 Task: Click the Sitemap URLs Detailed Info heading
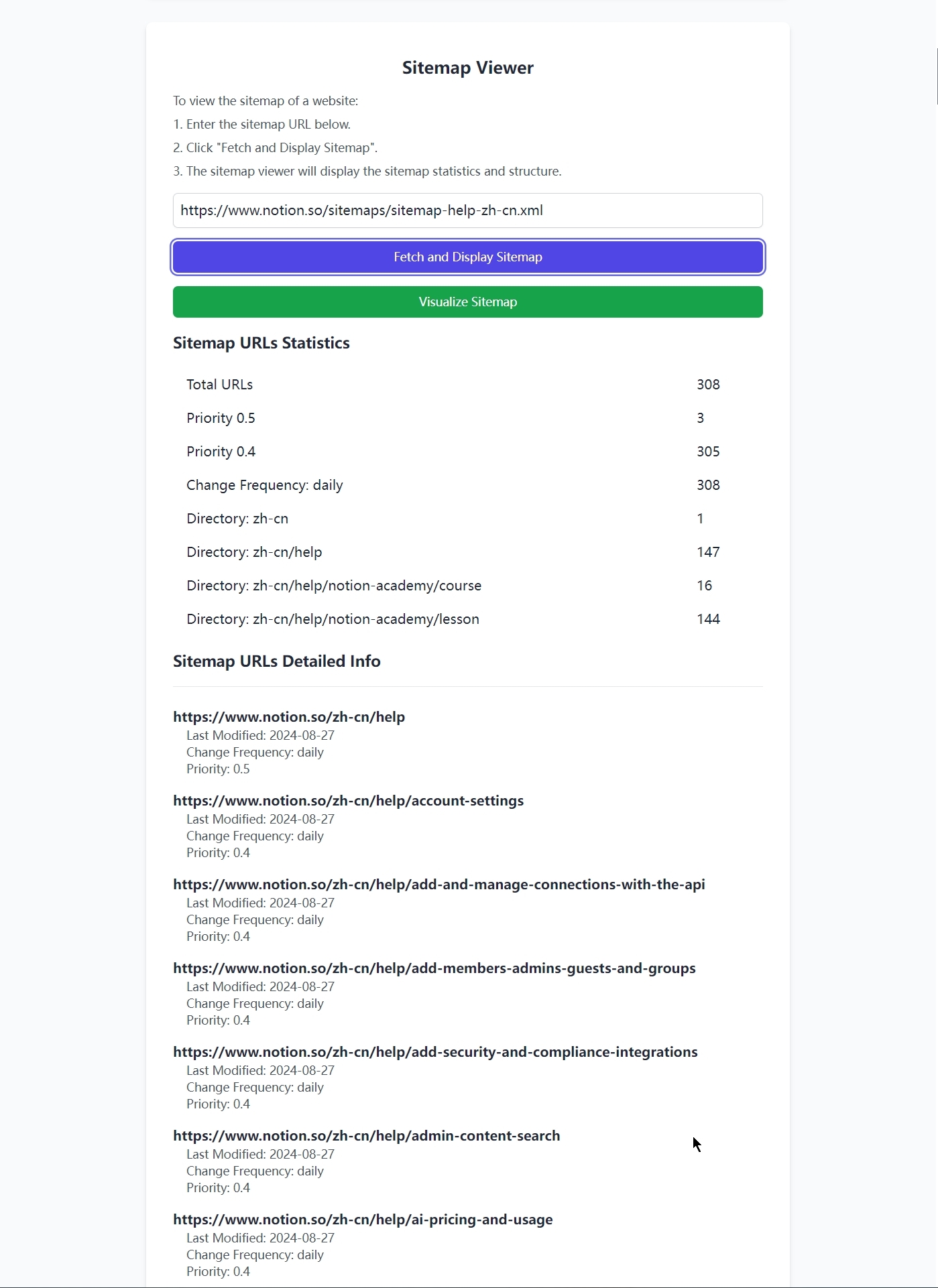(276, 661)
